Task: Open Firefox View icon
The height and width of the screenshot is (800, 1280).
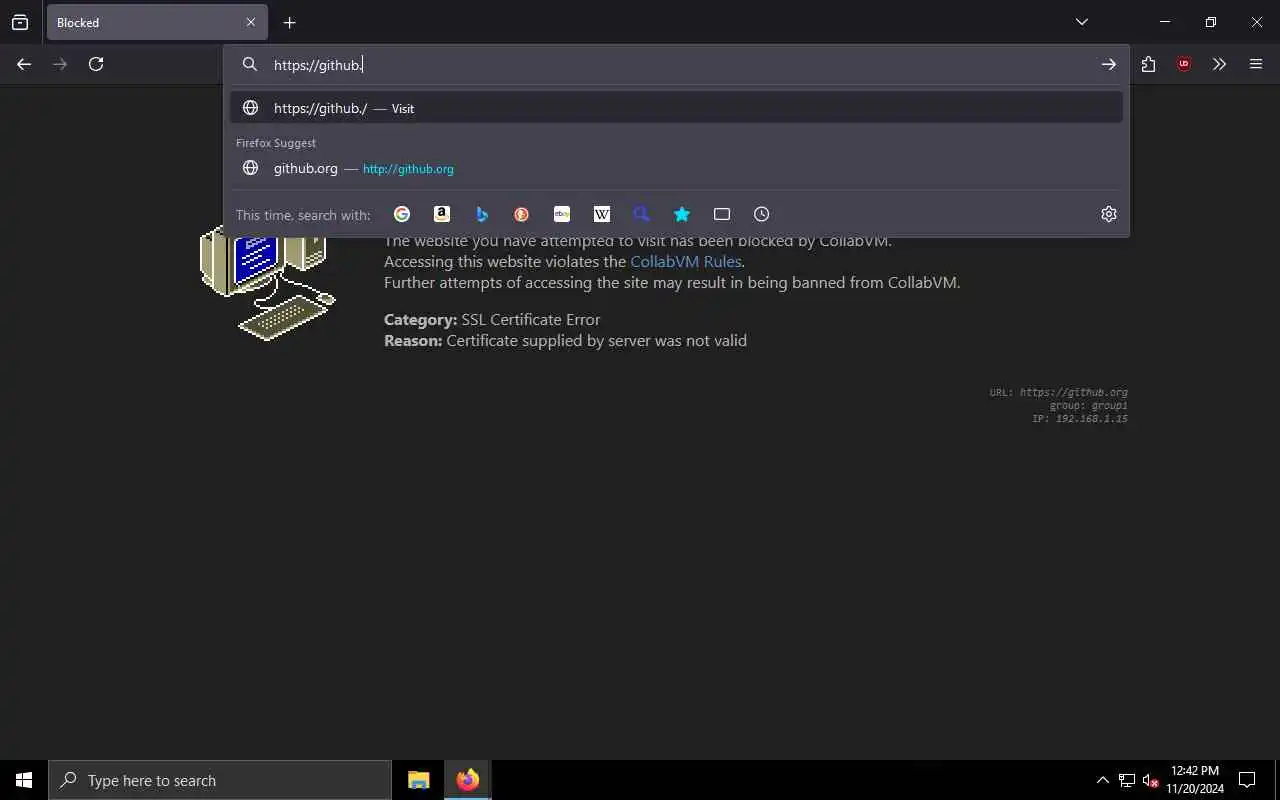Action: [x=20, y=22]
